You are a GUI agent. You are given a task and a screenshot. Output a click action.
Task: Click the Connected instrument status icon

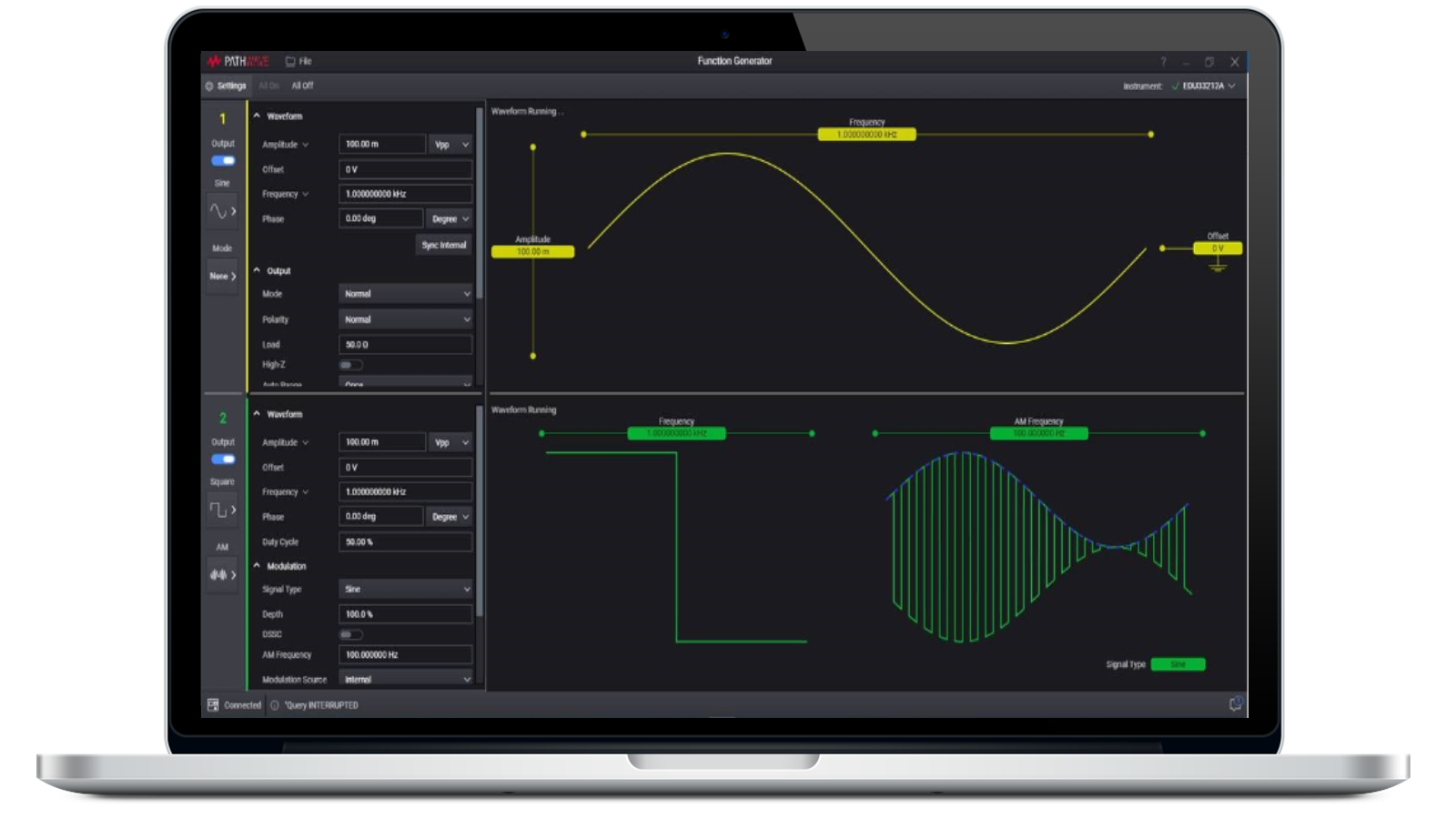click(x=213, y=705)
